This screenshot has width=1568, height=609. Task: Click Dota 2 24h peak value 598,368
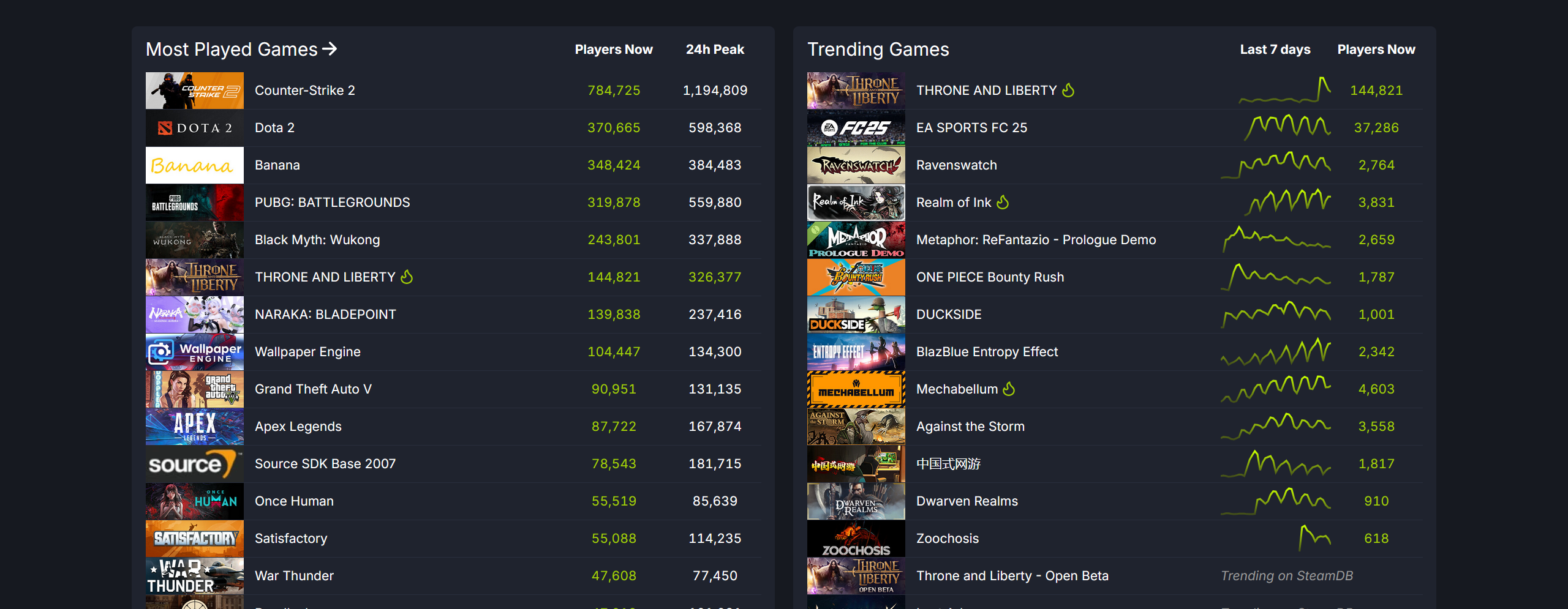(715, 128)
